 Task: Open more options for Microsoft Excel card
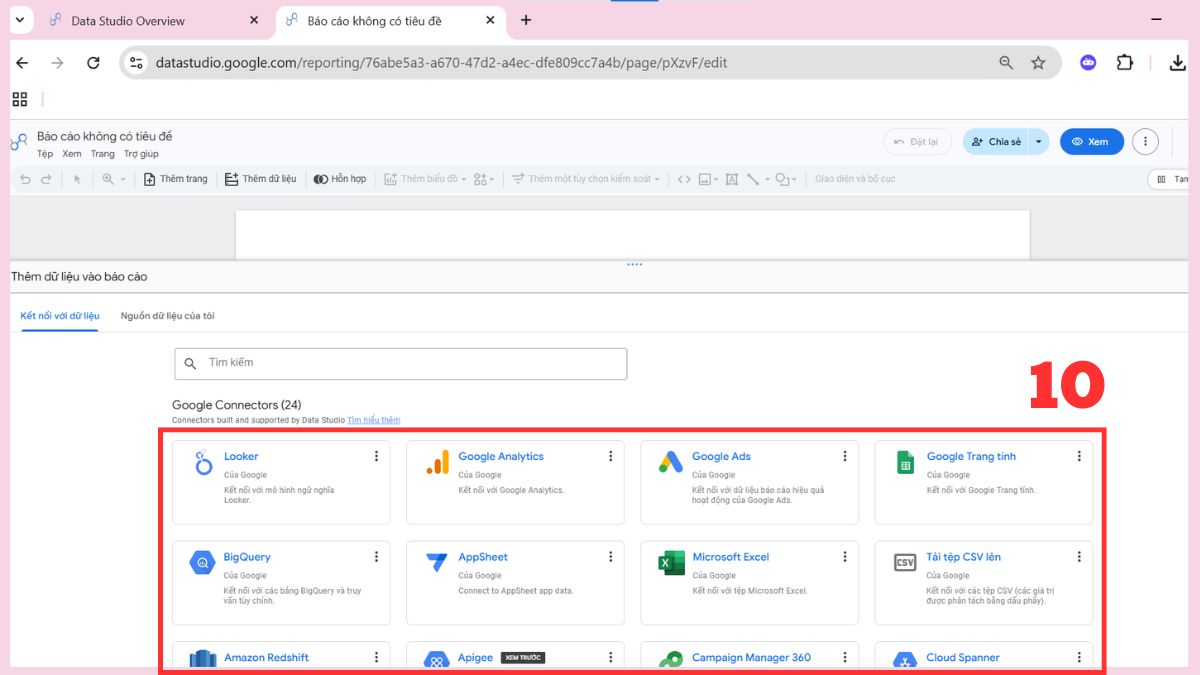coord(844,557)
